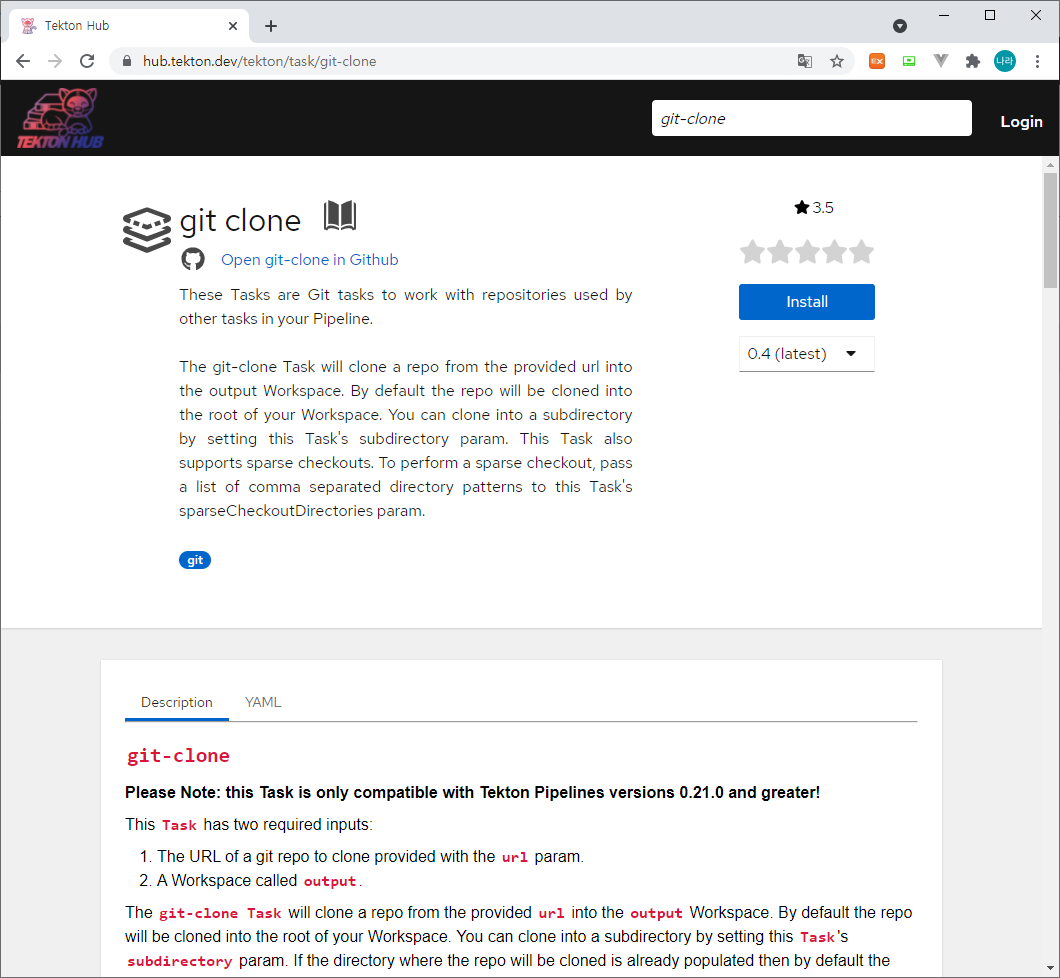
Task: Close the Tekton Hub tab
Action: (x=233, y=26)
